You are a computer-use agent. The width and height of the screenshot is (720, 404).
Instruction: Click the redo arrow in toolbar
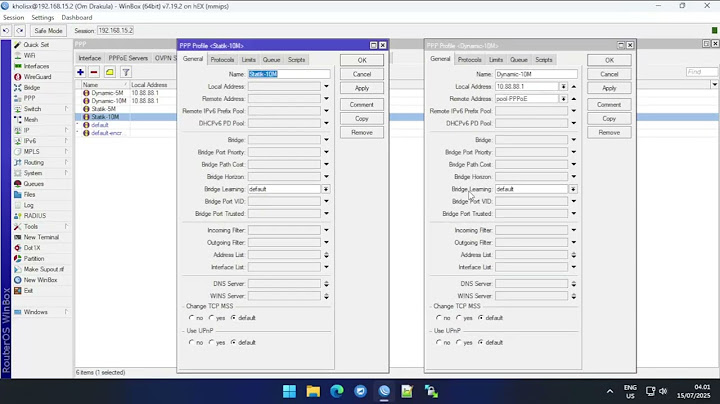[x=20, y=31]
